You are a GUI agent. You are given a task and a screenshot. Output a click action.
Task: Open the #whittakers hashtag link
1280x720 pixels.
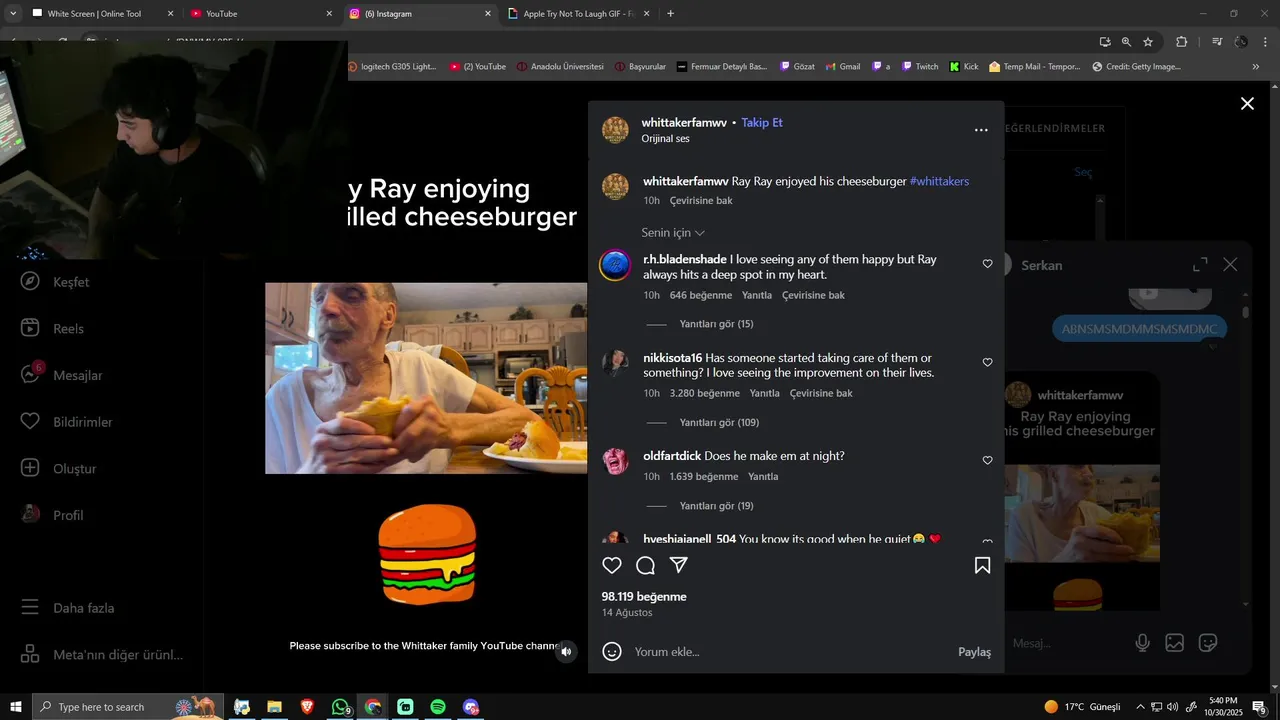[939, 181]
